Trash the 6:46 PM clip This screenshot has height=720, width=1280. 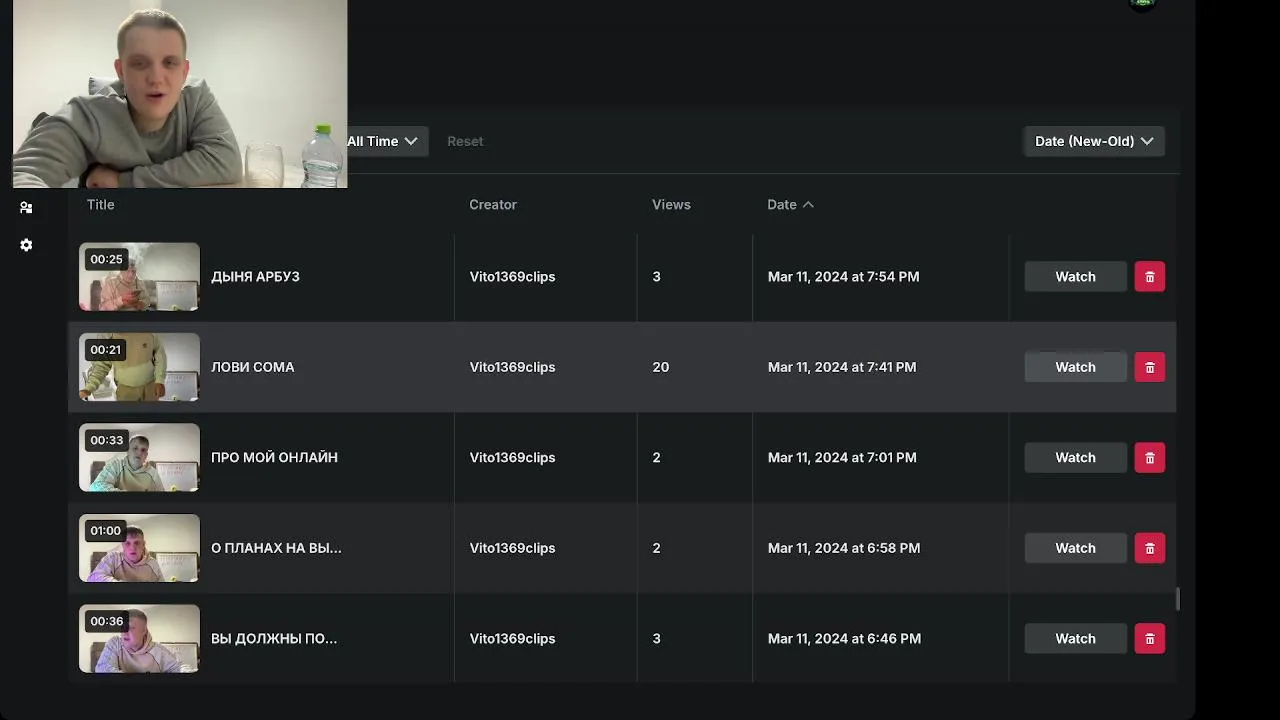coord(1149,639)
